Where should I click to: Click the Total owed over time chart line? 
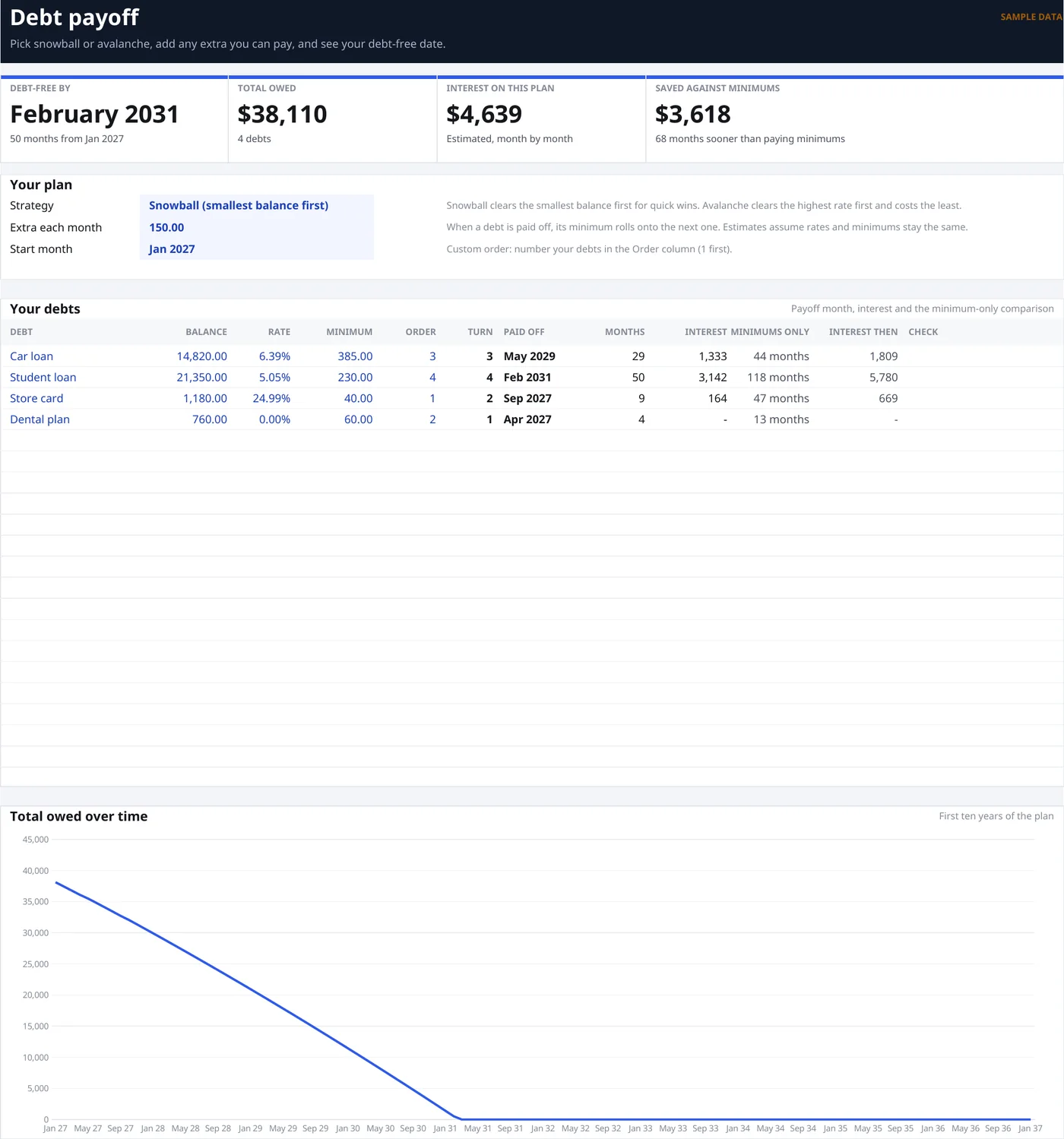coord(258,1001)
